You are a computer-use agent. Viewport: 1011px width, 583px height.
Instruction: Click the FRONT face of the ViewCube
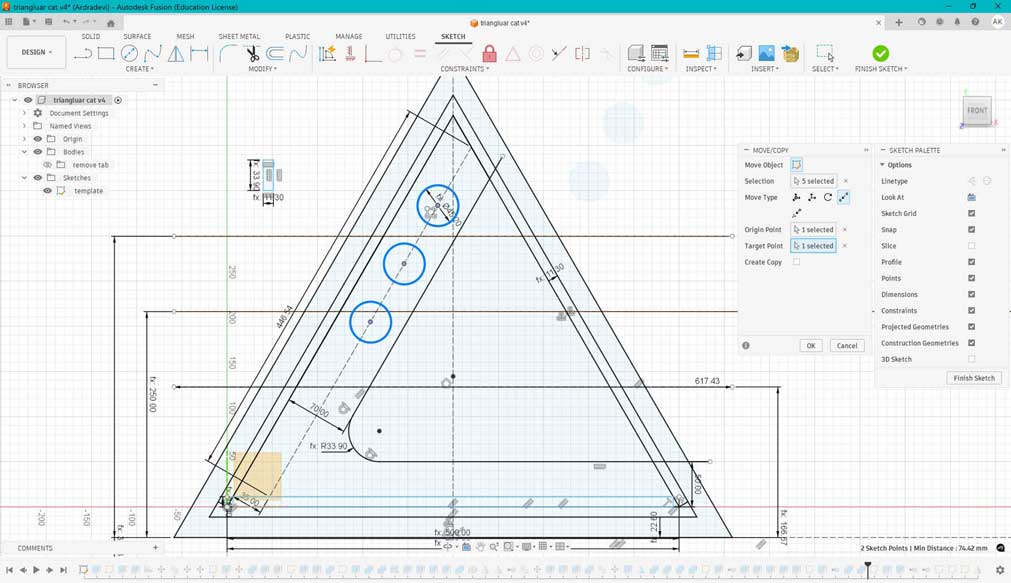point(976,110)
